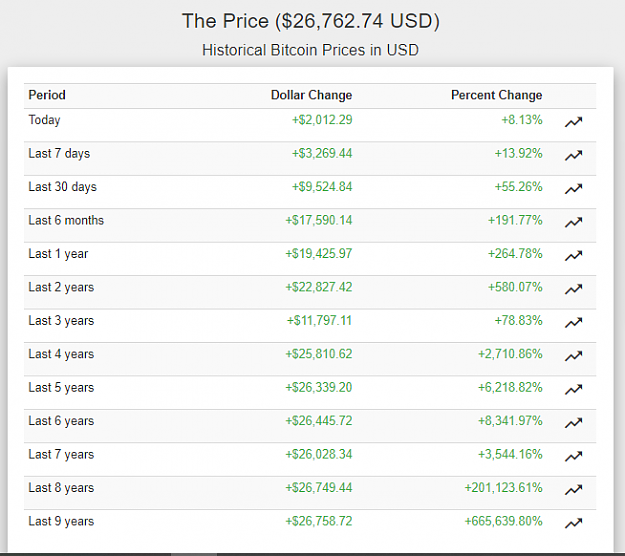
Task: Select the +$19,425.97 value
Action: coord(319,254)
